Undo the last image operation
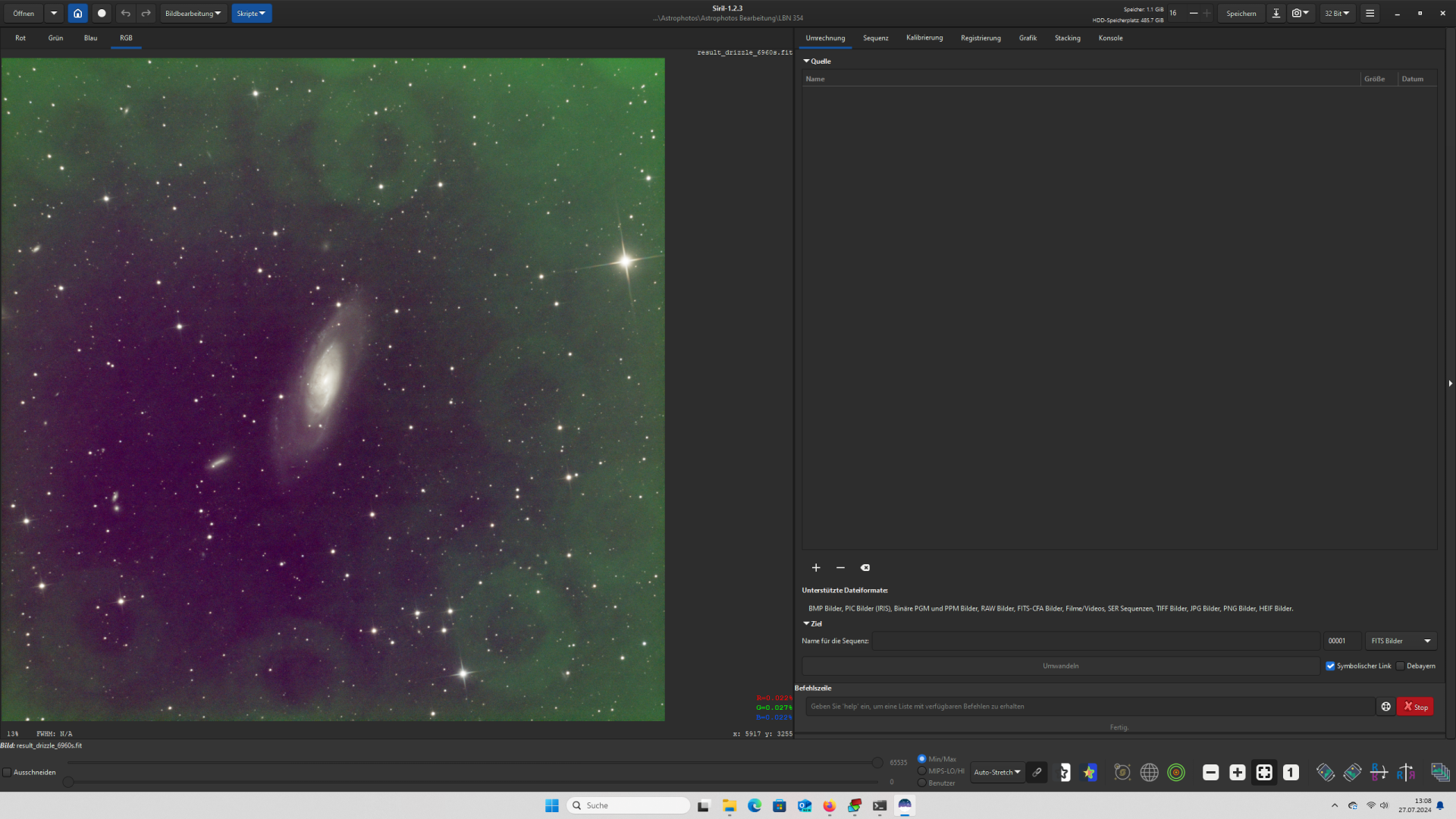Image resolution: width=1456 pixels, height=819 pixels. (126, 13)
